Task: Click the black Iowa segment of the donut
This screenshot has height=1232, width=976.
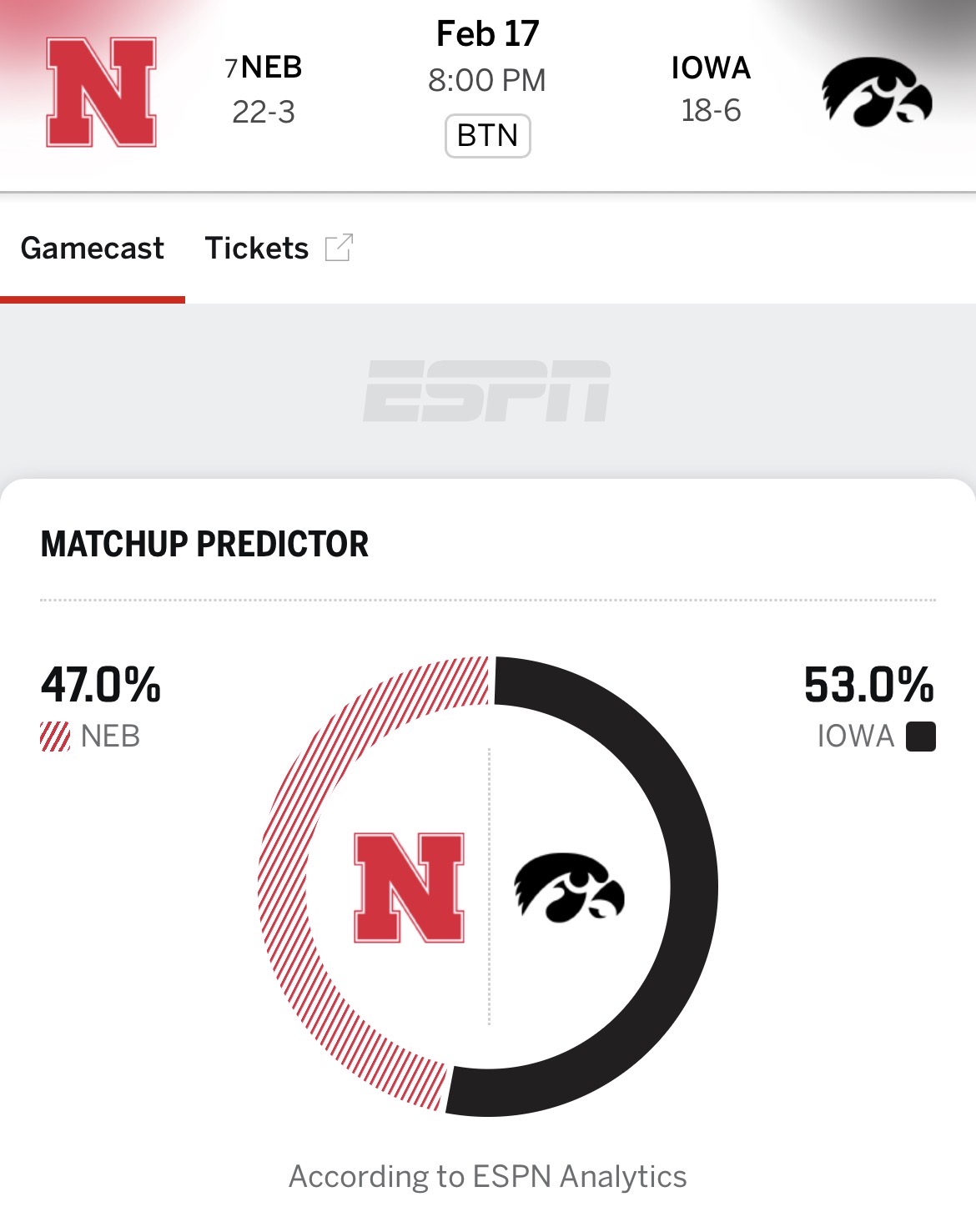Action: 692,887
